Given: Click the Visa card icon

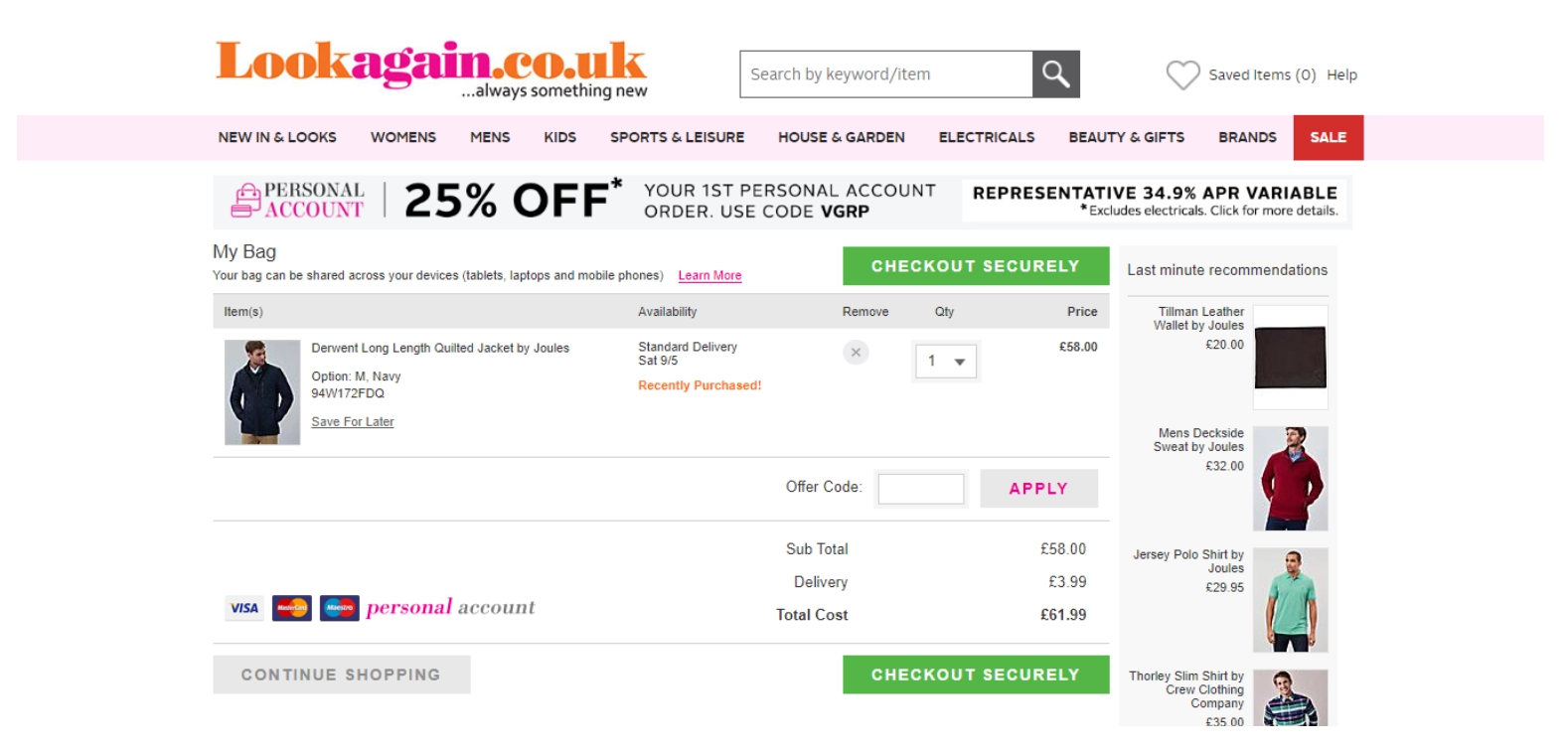Looking at the screenshot, I should coord(244,608).
